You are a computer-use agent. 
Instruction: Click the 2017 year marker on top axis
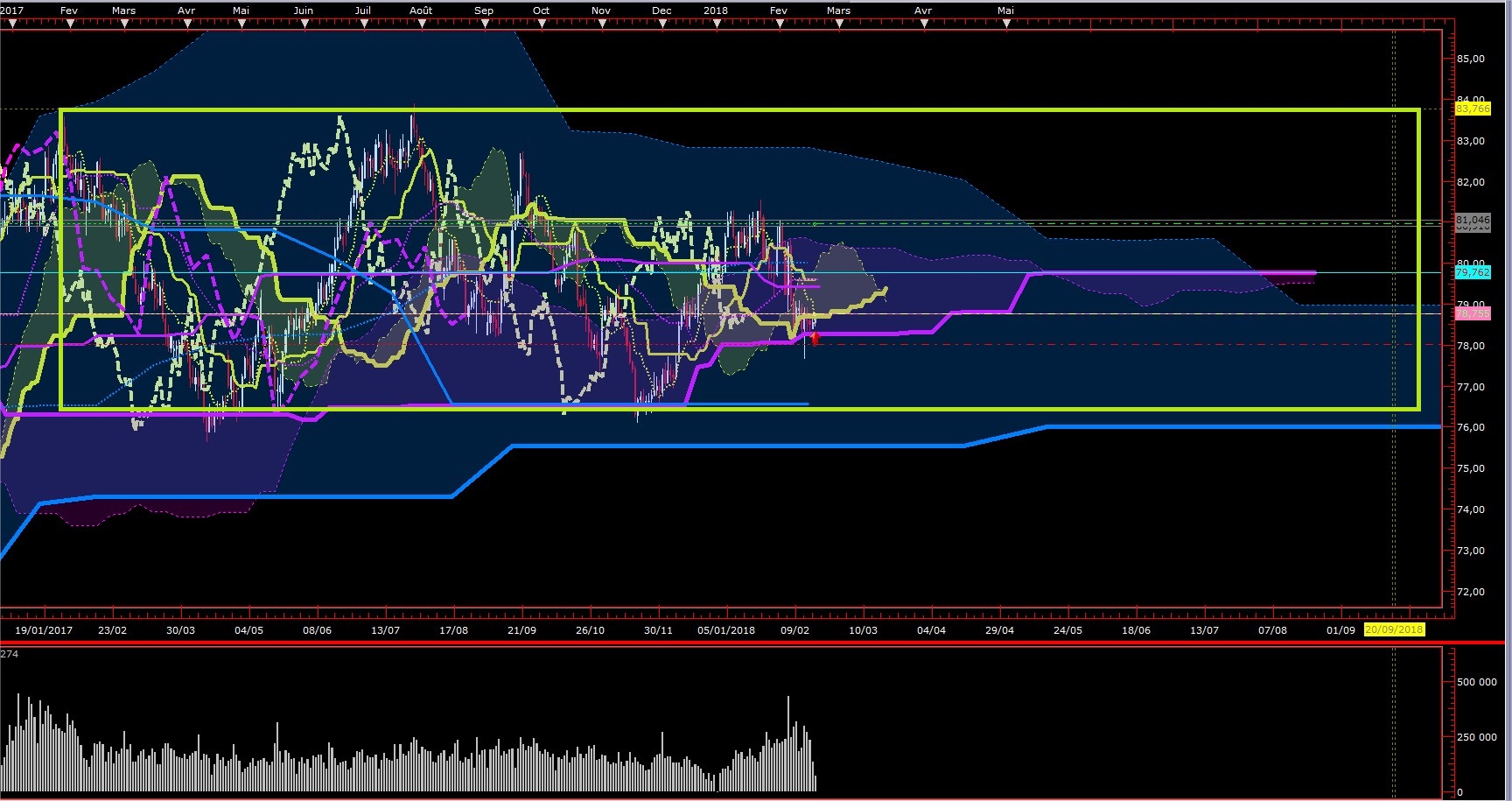[11, 11]
